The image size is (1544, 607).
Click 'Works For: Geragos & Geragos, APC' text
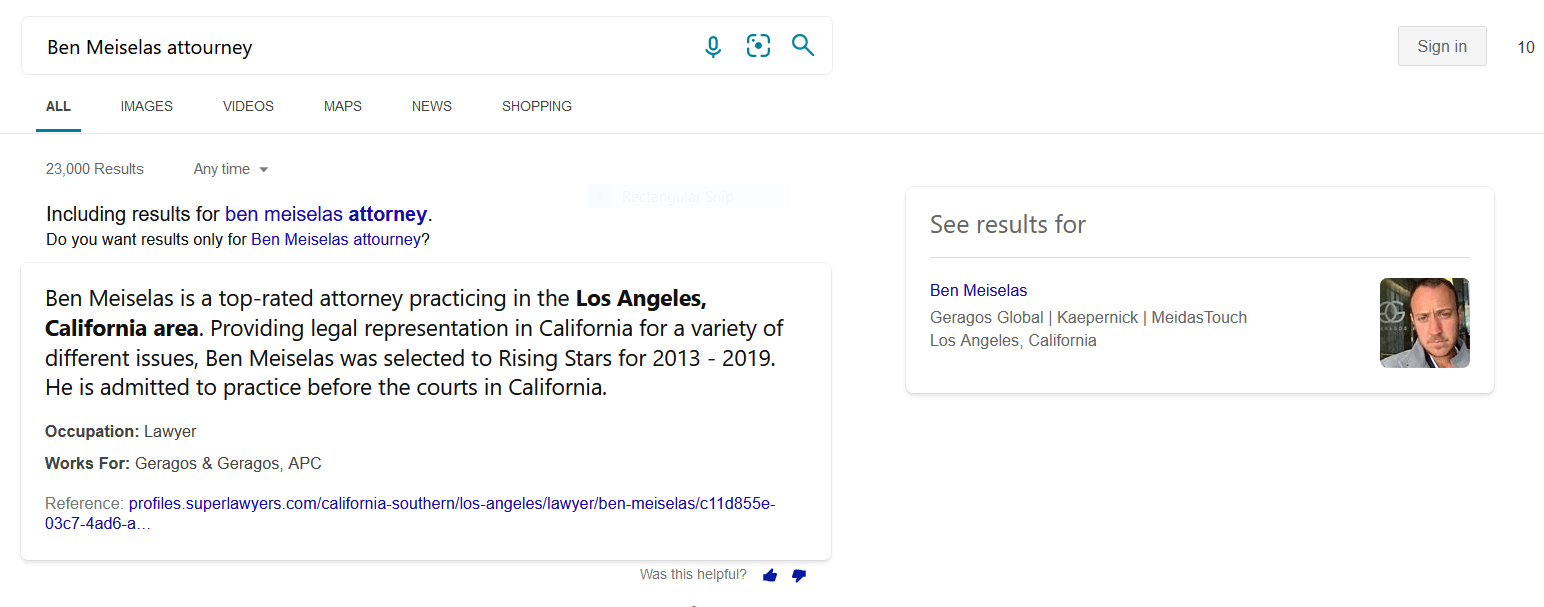[x=183, y=464]
